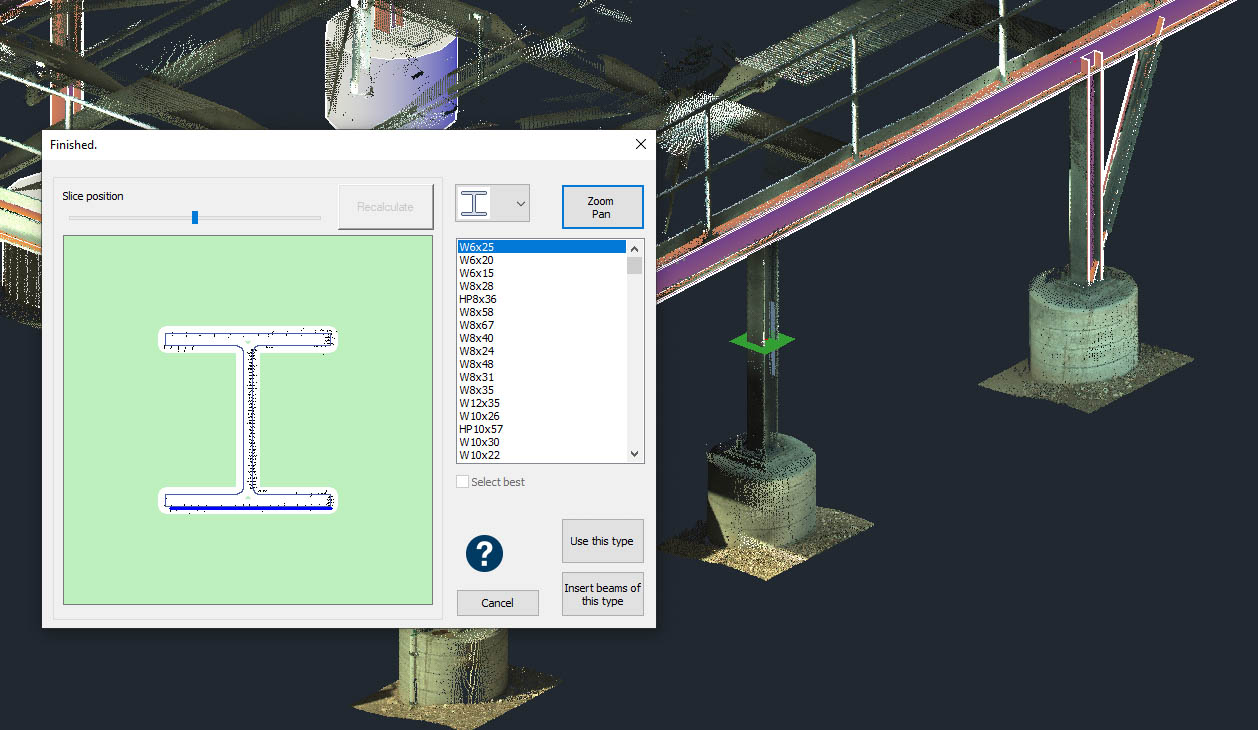Viewport: 1258px width, 730px height.
Task: Click the Slice position slider handle
Action: tap(195, 217)
